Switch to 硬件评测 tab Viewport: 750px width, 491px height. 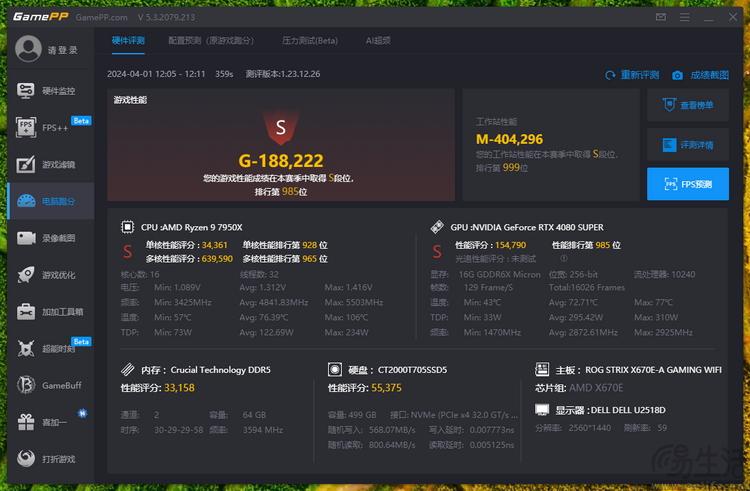128,41
